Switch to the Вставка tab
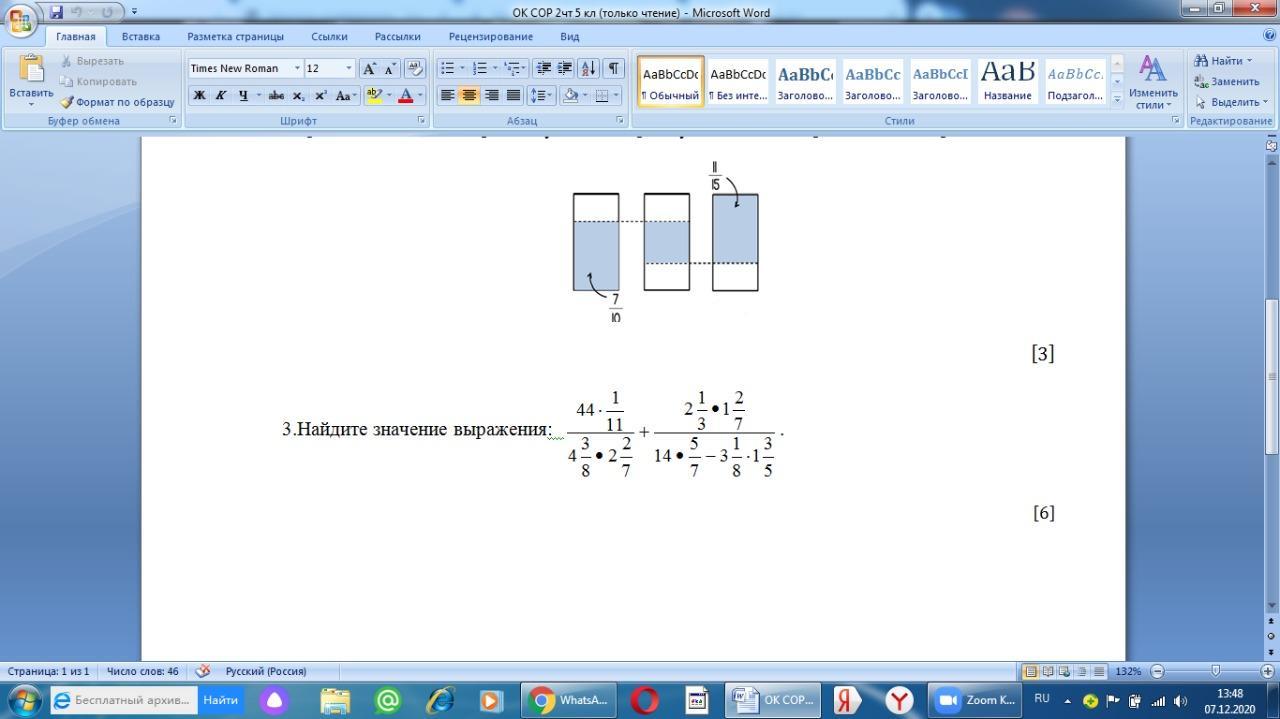Viewport: 1280px width, 719px height. tap(141, 36)
